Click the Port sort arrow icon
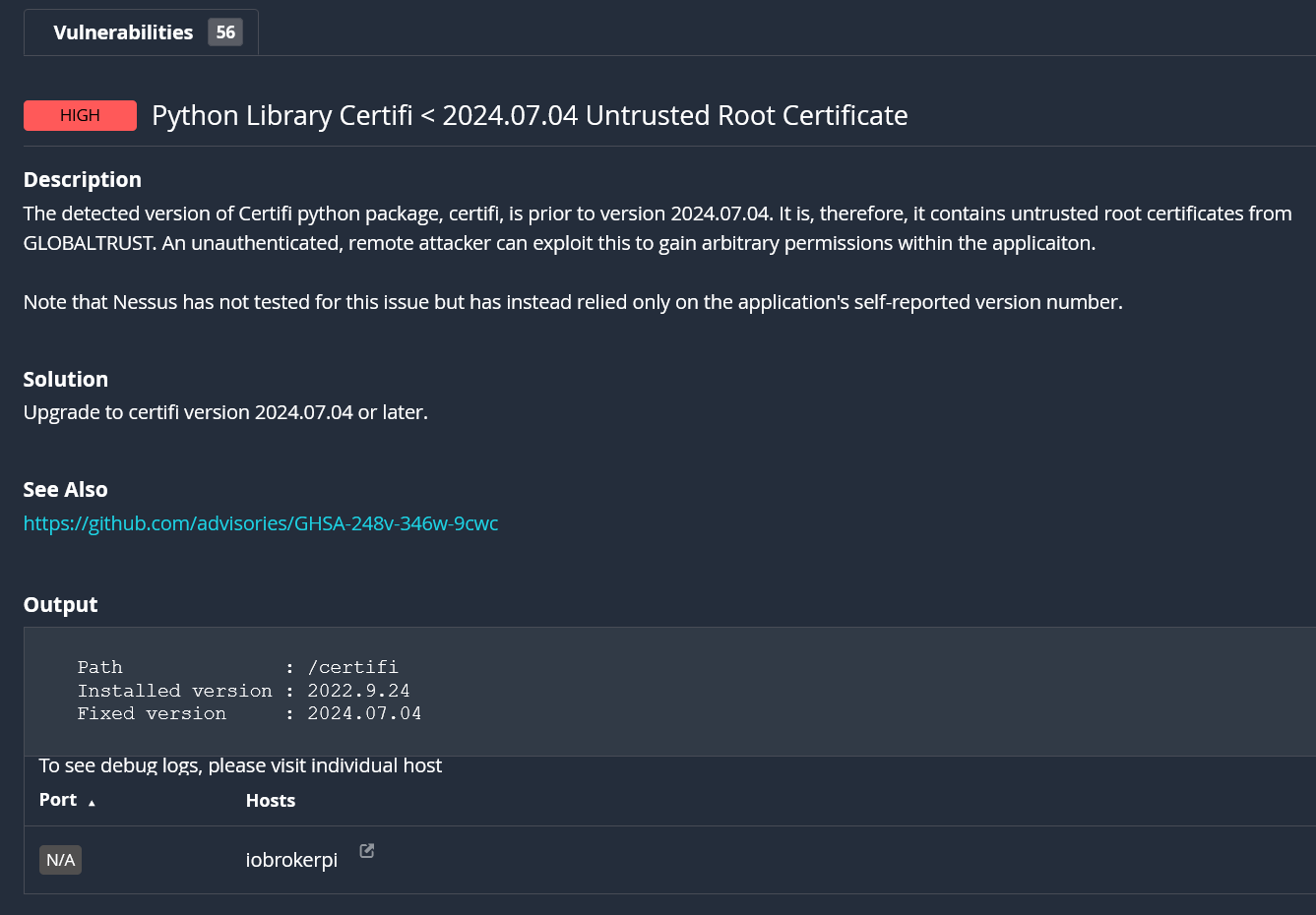 coord(92,803)
